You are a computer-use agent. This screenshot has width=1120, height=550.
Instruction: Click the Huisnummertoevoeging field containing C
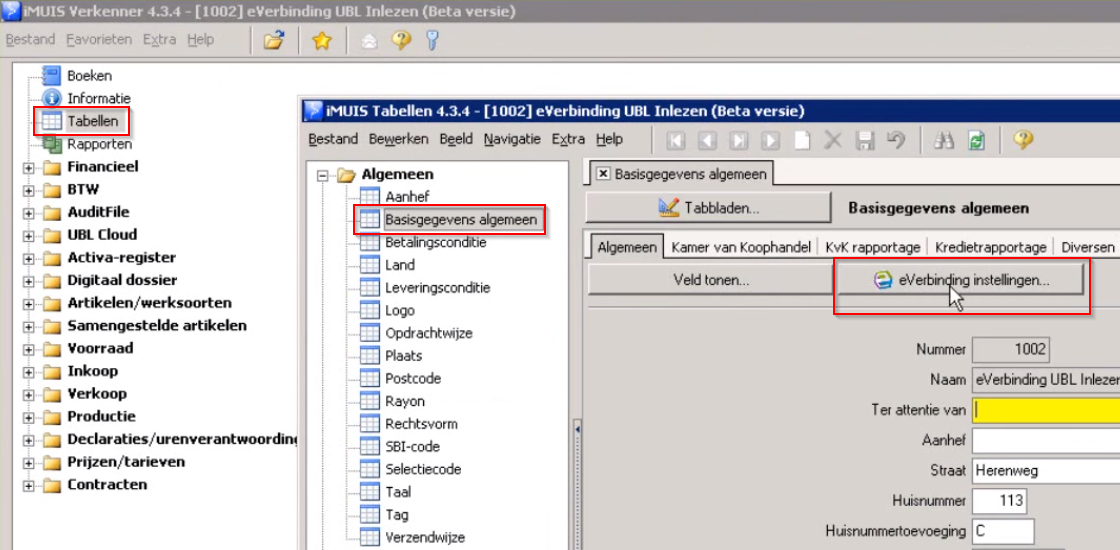(1004, 531)
